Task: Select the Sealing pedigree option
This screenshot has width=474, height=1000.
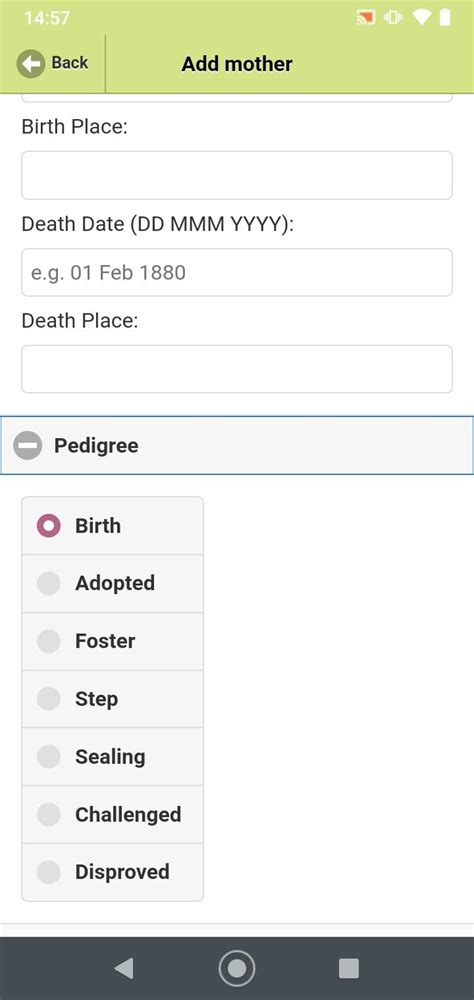Action: click(x=112, y=756)
